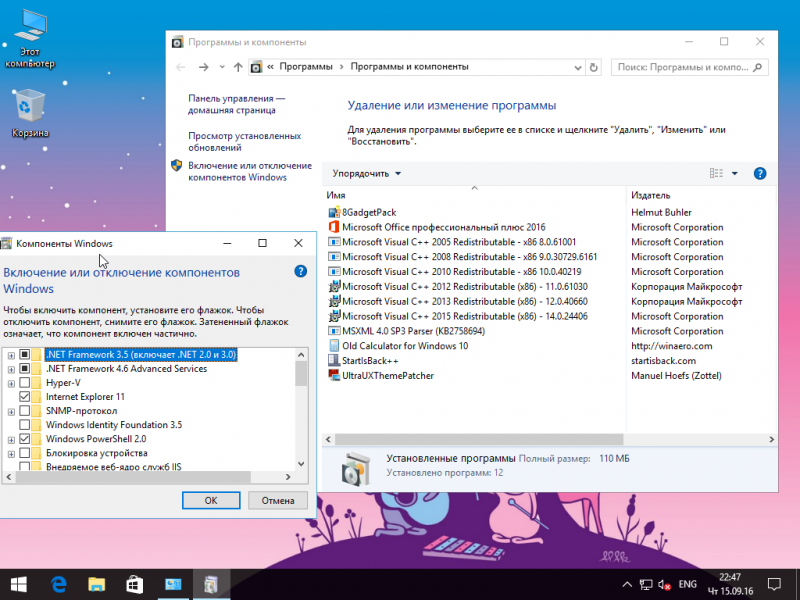
Task: Click the 8GadgetPack program icon
Action: 334,212
